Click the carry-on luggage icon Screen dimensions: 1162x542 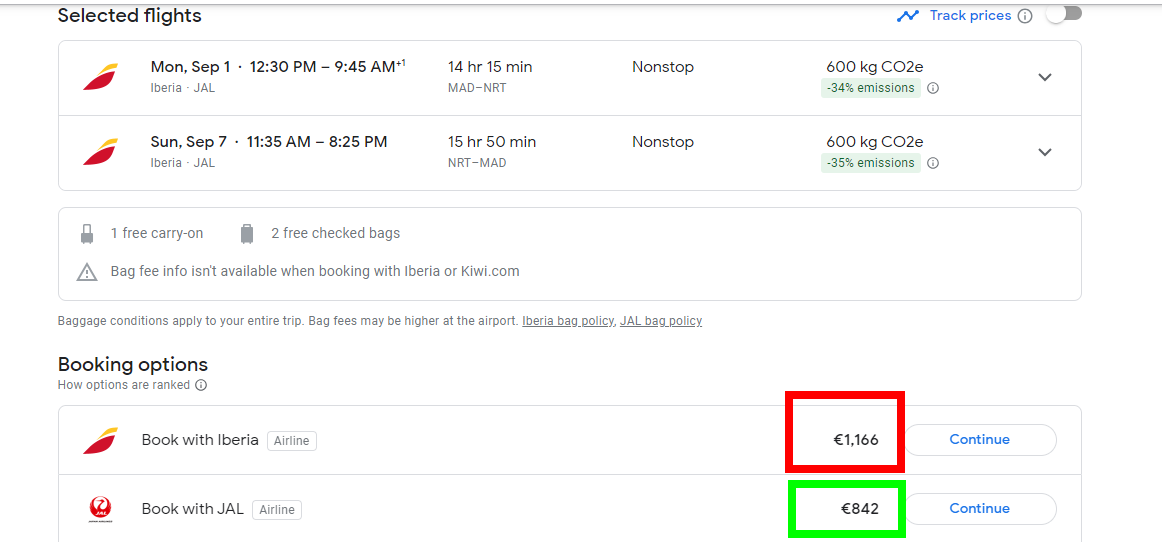(x=87, y=234)
